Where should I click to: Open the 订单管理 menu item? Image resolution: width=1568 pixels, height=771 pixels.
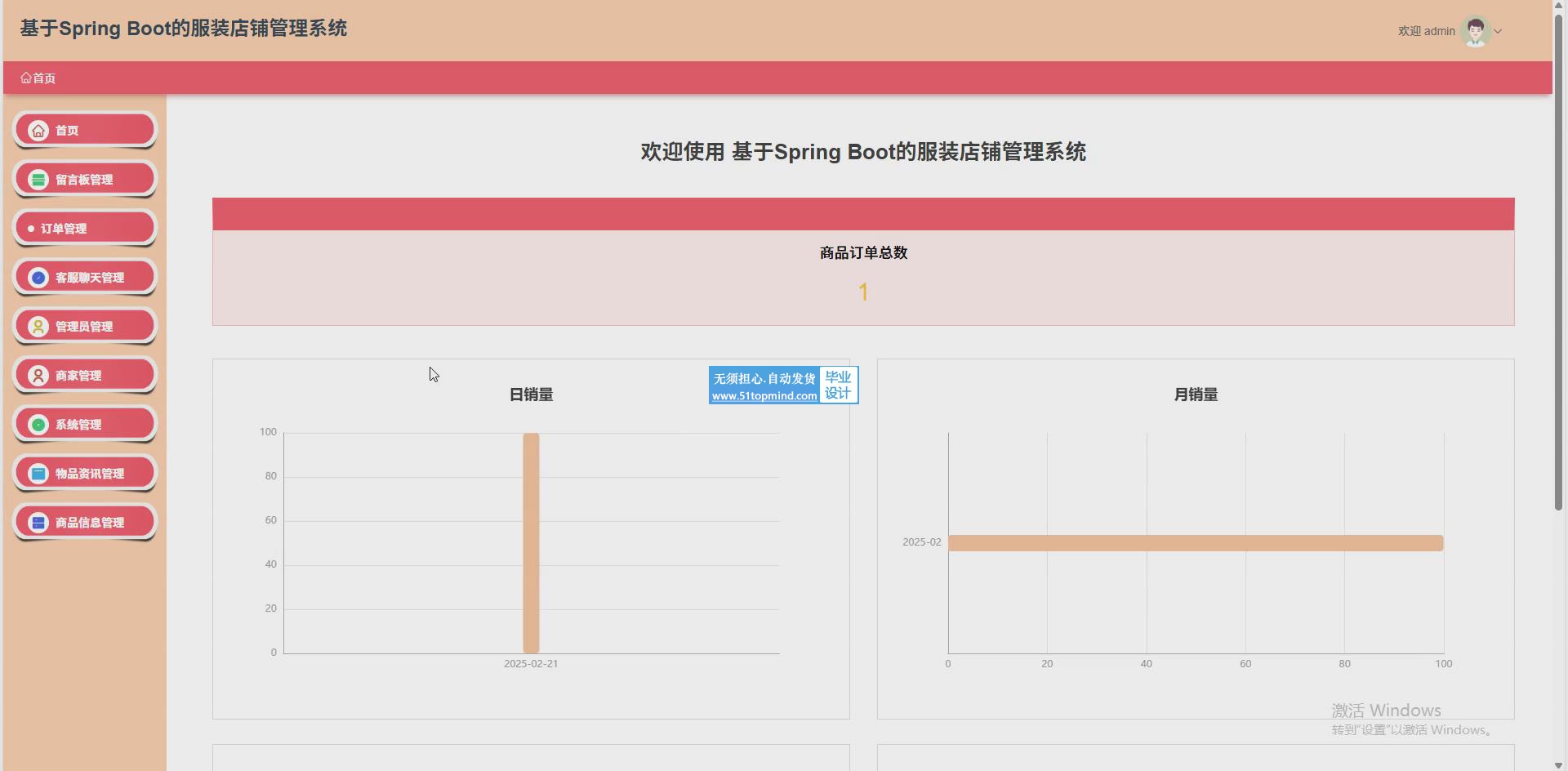tap(64, 229)
